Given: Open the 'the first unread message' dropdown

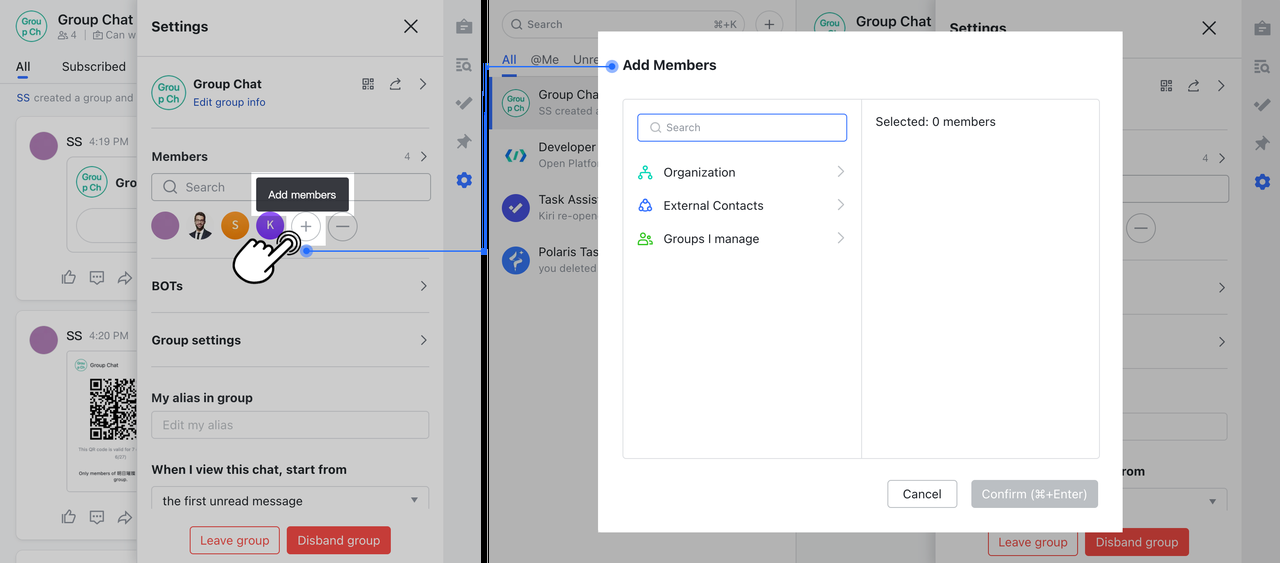Looking at the screenshot, I should pyautogui.click(x=290, y=500).
